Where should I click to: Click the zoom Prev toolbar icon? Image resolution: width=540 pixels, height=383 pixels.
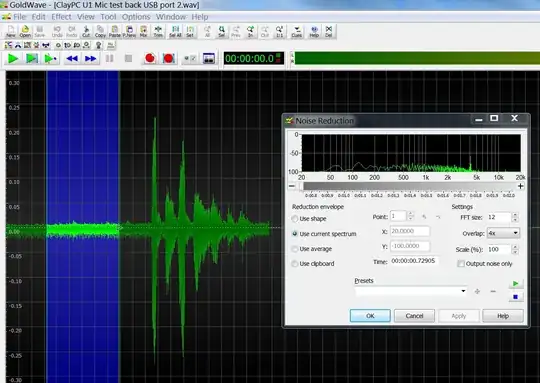click(x=236, y=31)
